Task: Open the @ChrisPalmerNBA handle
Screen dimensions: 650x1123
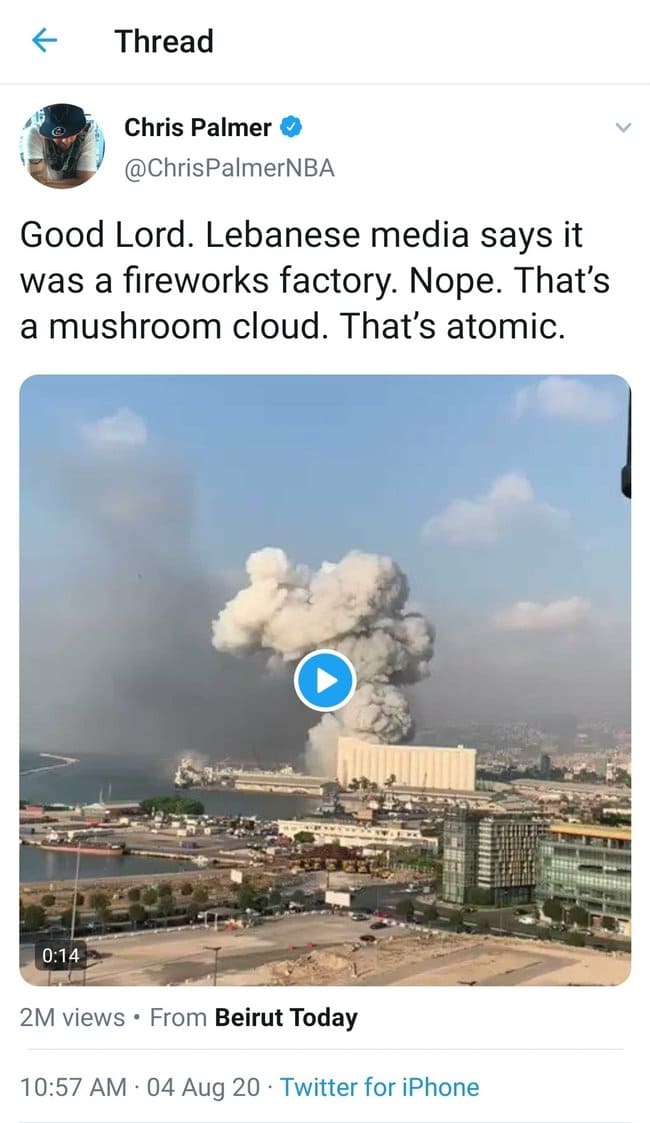Action: (x=229, y=168)
